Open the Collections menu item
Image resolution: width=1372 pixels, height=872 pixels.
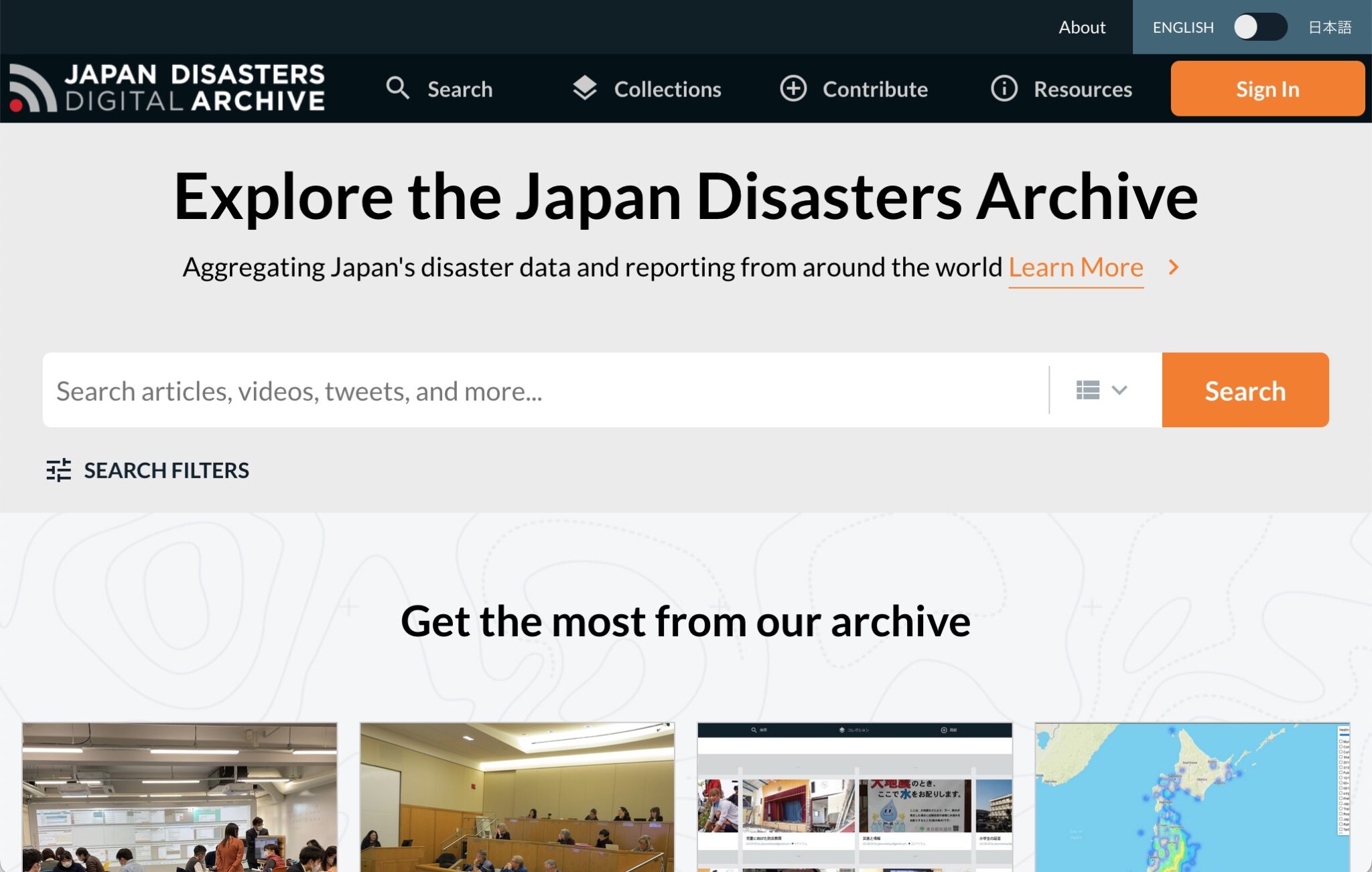click(x=647, y=88)
